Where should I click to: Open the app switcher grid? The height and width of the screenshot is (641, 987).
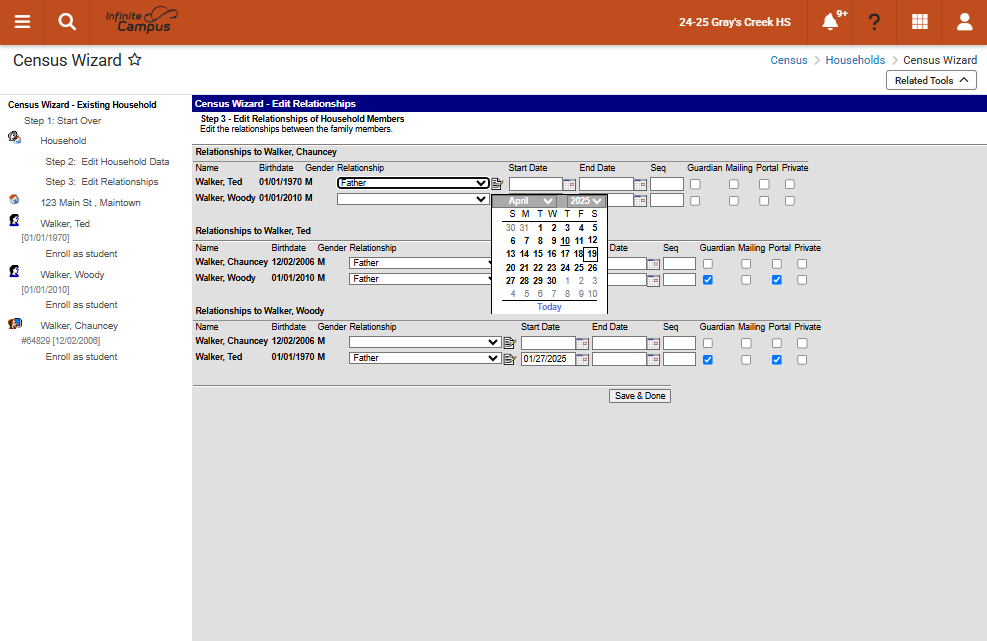tap(920, 22)
